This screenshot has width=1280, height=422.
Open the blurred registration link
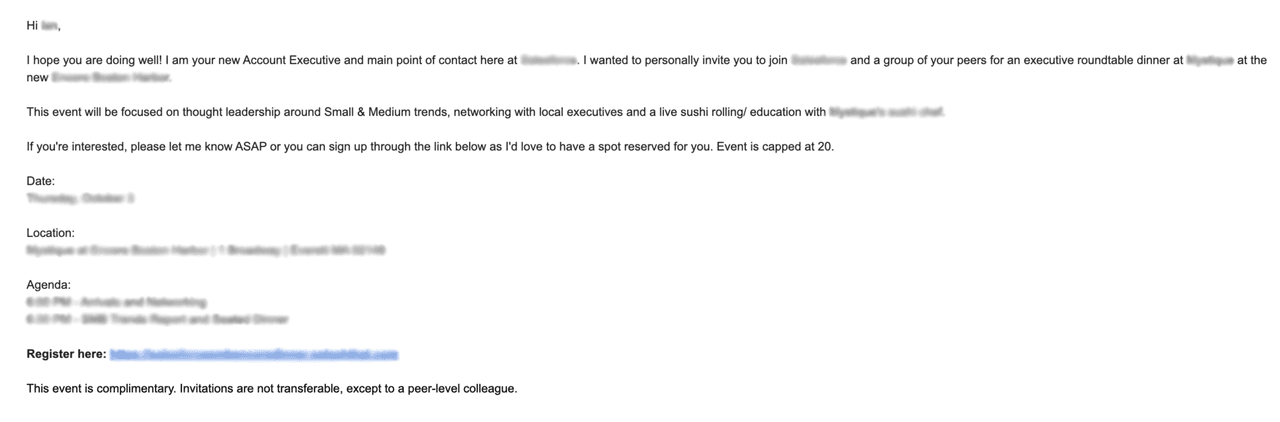[254, 354]
